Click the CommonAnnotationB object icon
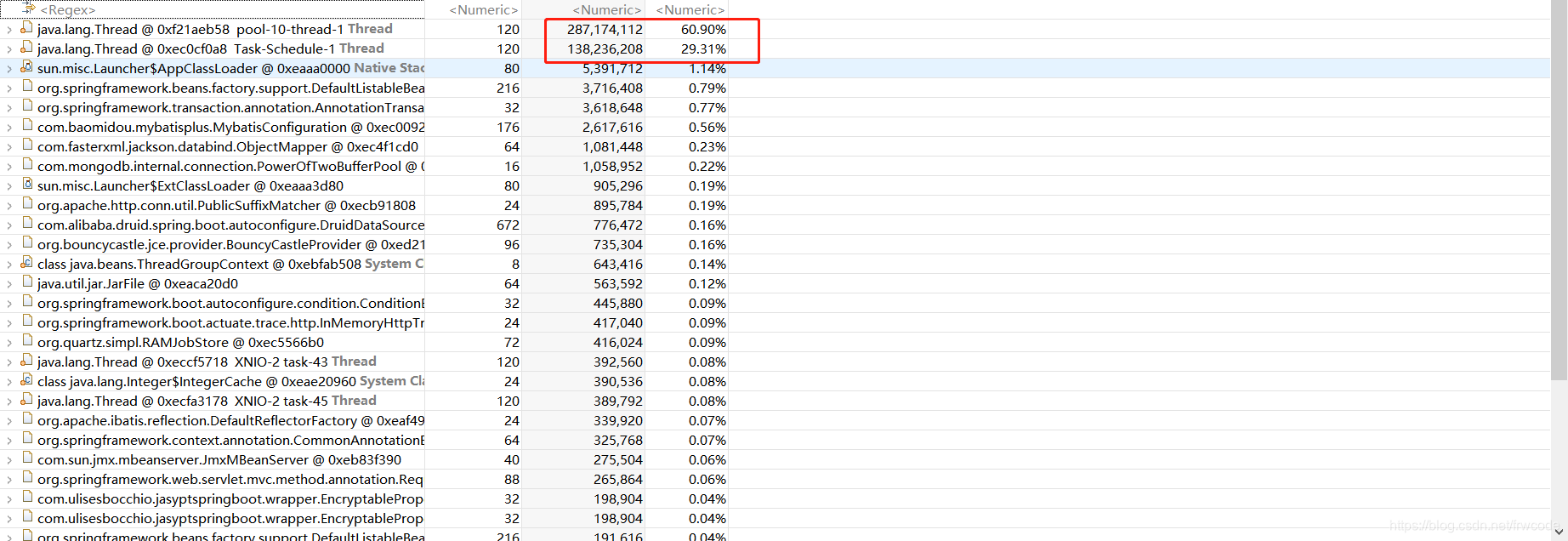Screen dimensions: 1568x541 (27, 439)
